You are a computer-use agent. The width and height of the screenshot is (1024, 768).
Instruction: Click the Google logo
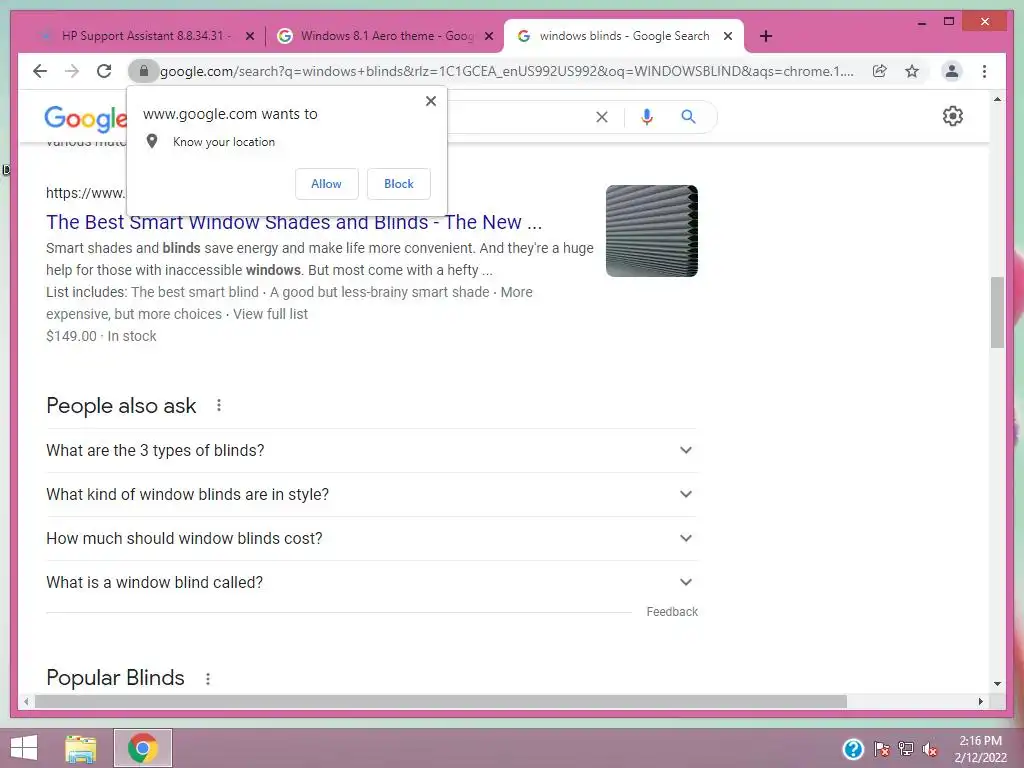(85, 118)
